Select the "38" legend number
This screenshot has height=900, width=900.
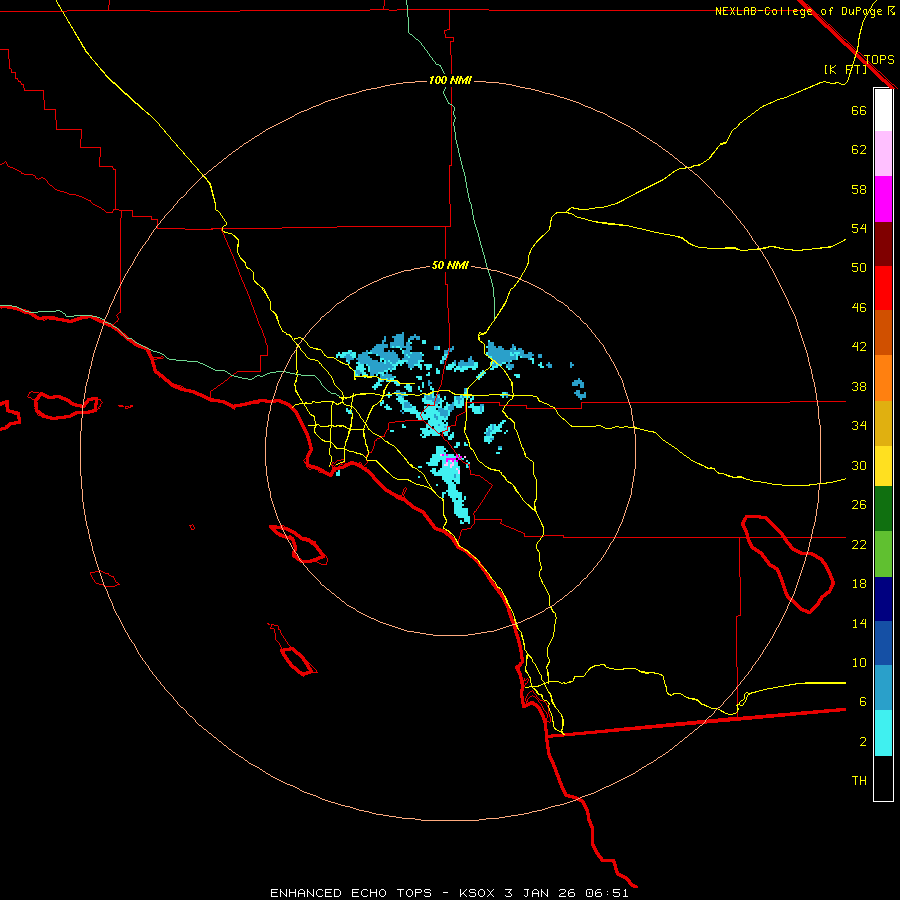click(859, 386)
